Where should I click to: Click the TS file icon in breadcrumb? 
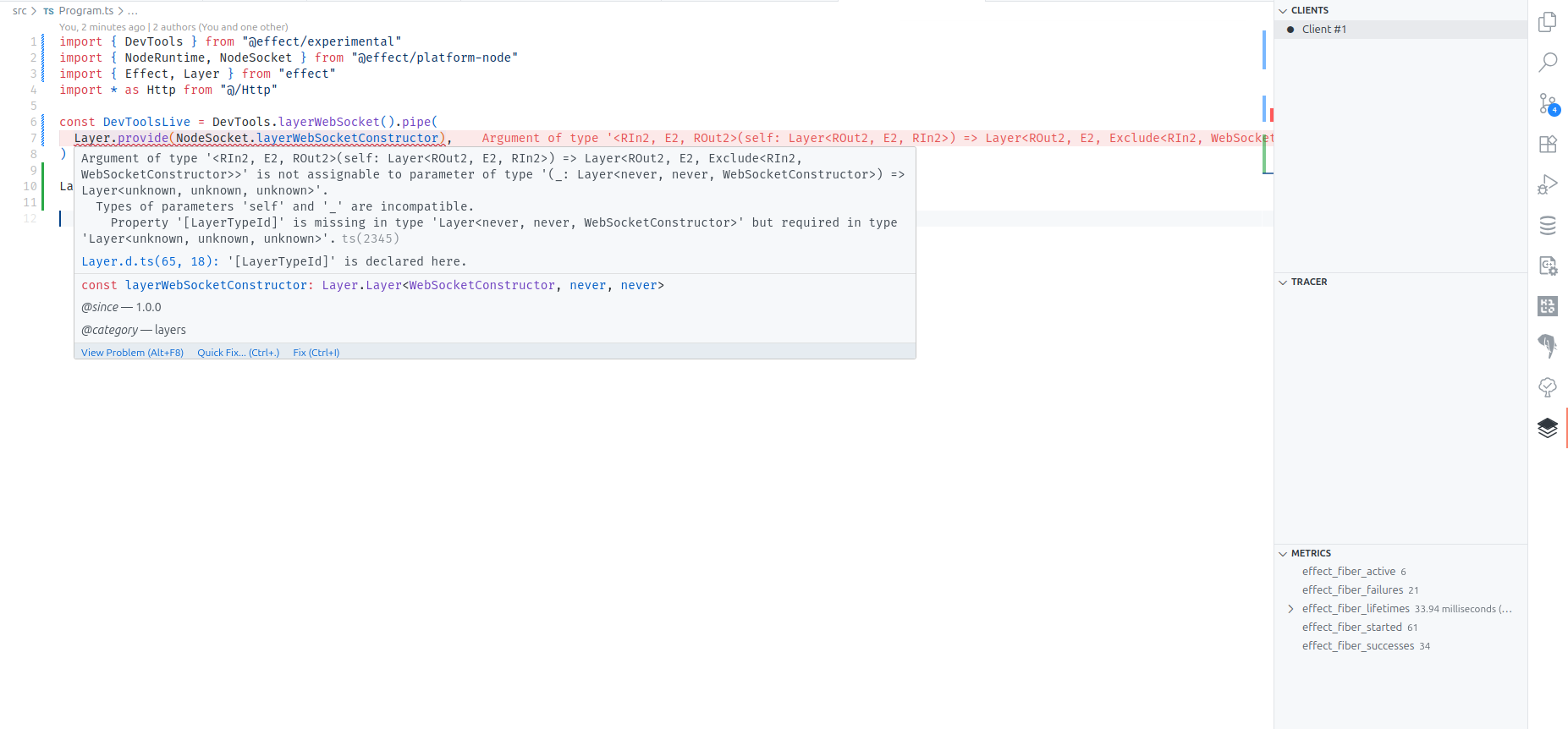(48, 11)
